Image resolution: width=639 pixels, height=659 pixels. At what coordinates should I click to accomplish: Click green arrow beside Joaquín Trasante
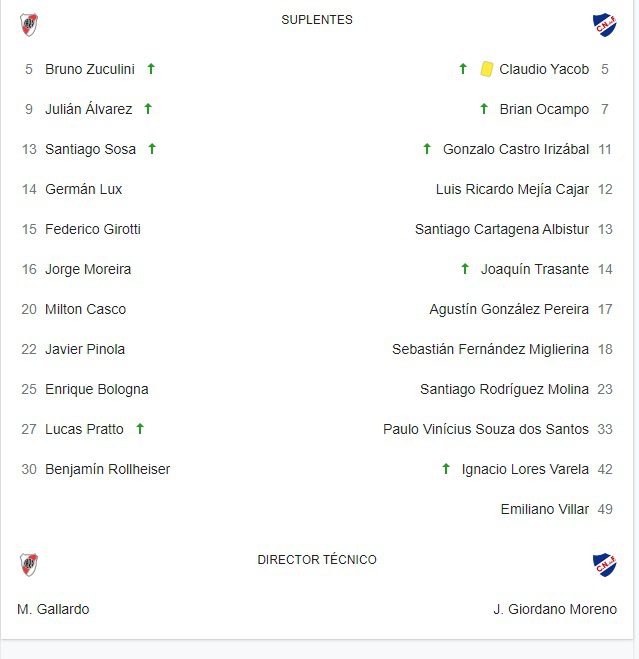click(x=465, y=269)
